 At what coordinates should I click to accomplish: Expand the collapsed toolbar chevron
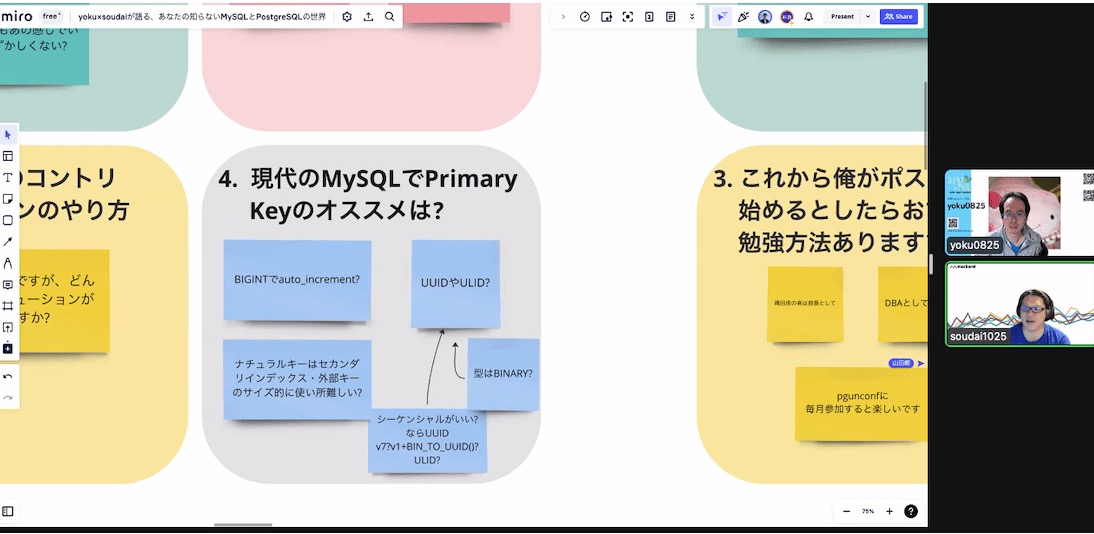(x=563, y=17)
